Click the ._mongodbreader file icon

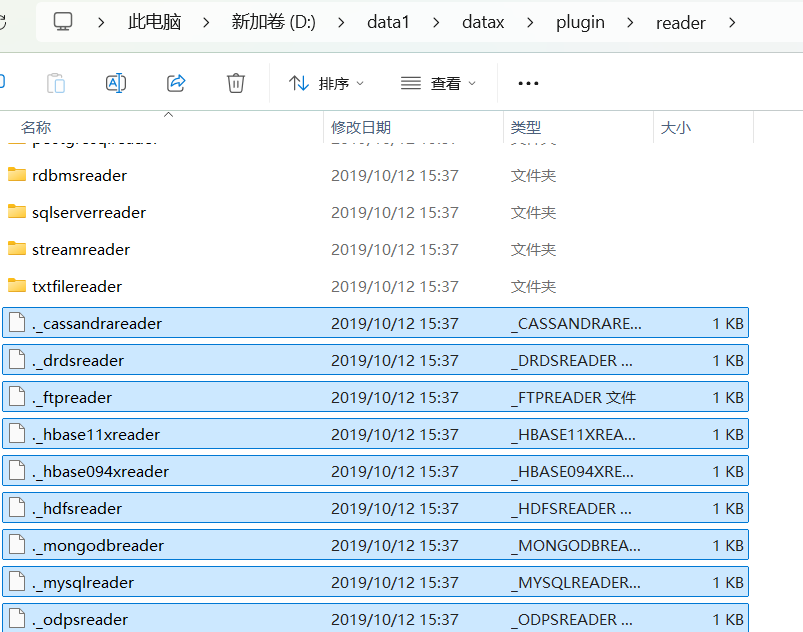(17, 544)
